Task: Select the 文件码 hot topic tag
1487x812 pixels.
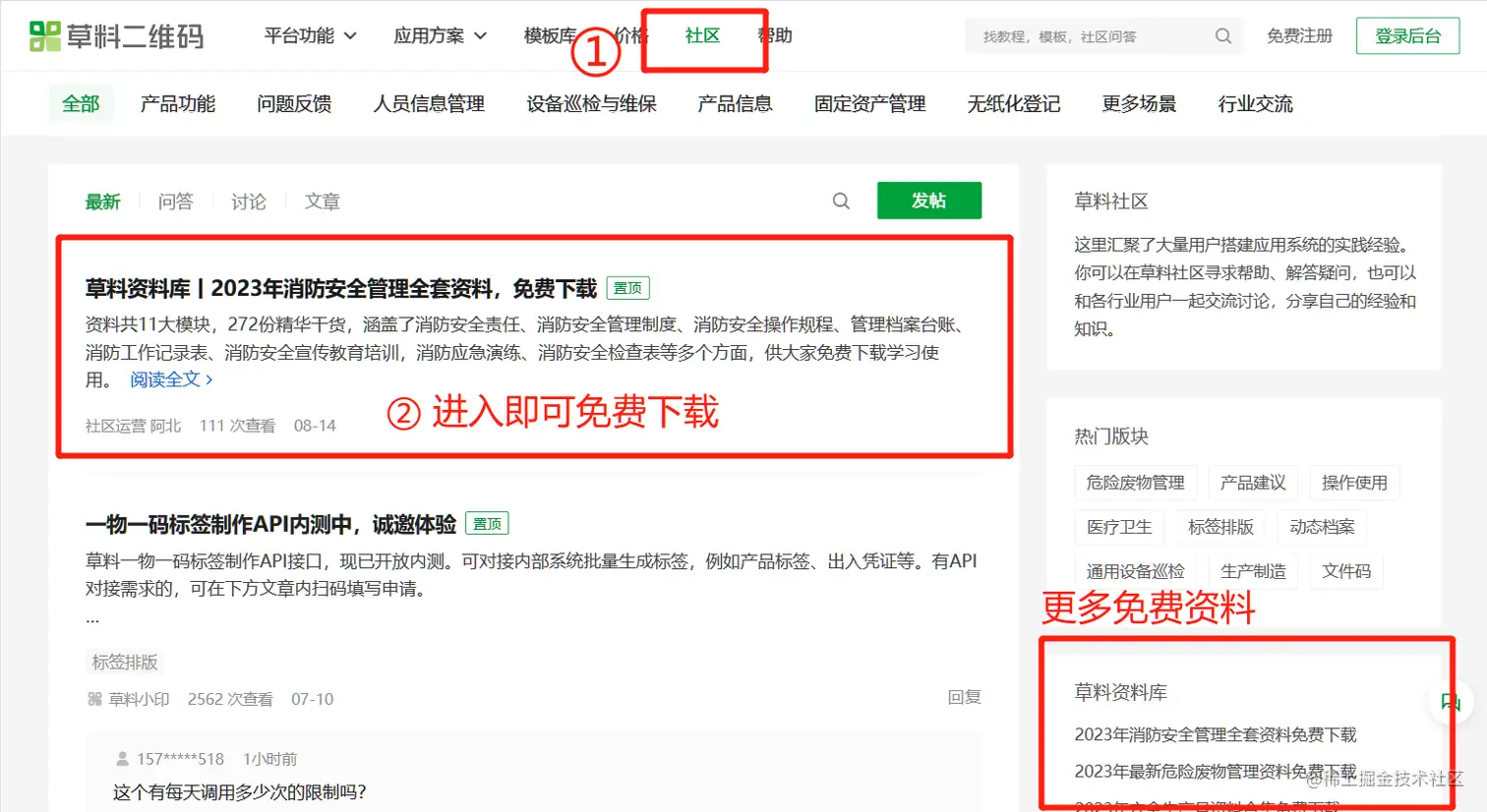Action: click(x=1346, y=571)
